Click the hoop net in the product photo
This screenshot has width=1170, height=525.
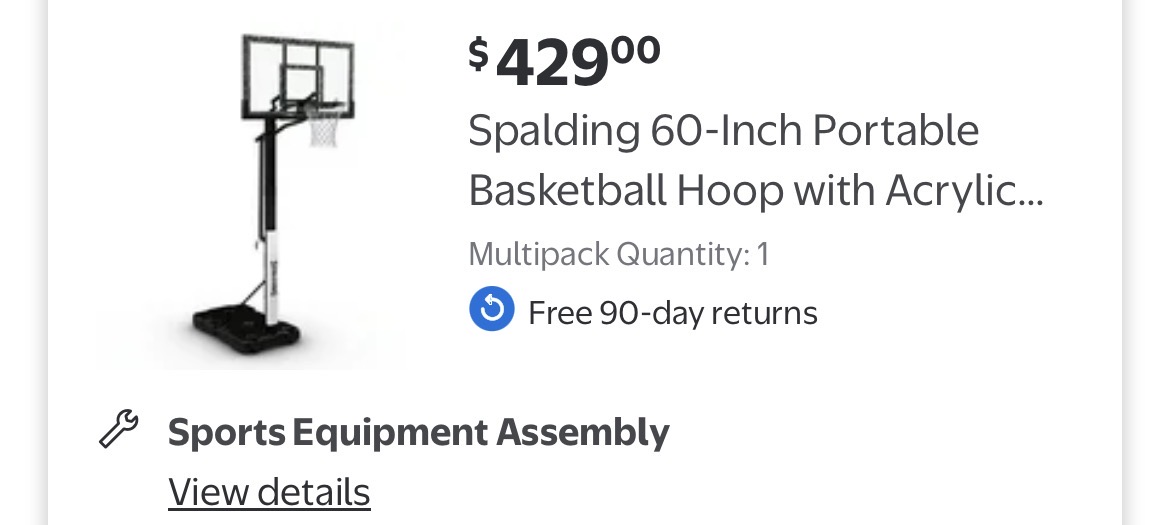coord(323,126)
